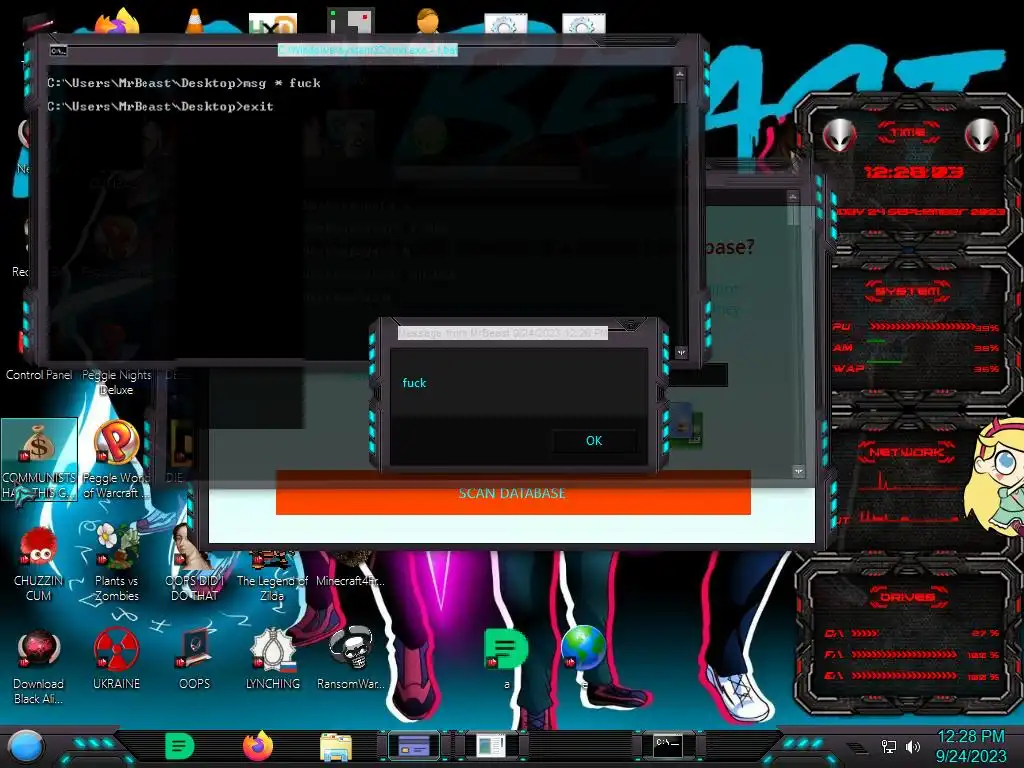The image size is (1024, 768).
Task: Select the RansomWar... skull desktop icon
Action: tap(350, 658)
